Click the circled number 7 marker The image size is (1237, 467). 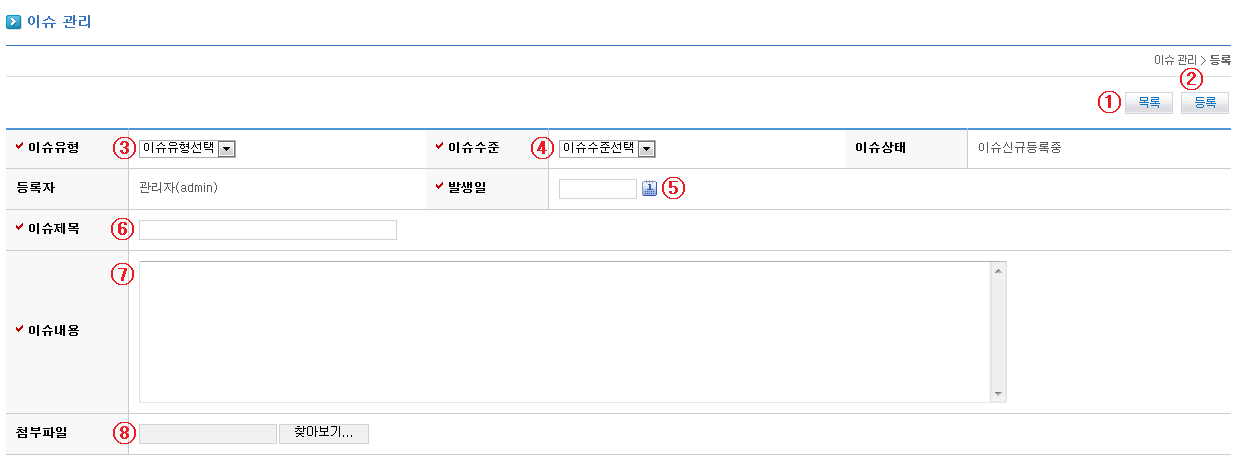click(x=121, y=274)
